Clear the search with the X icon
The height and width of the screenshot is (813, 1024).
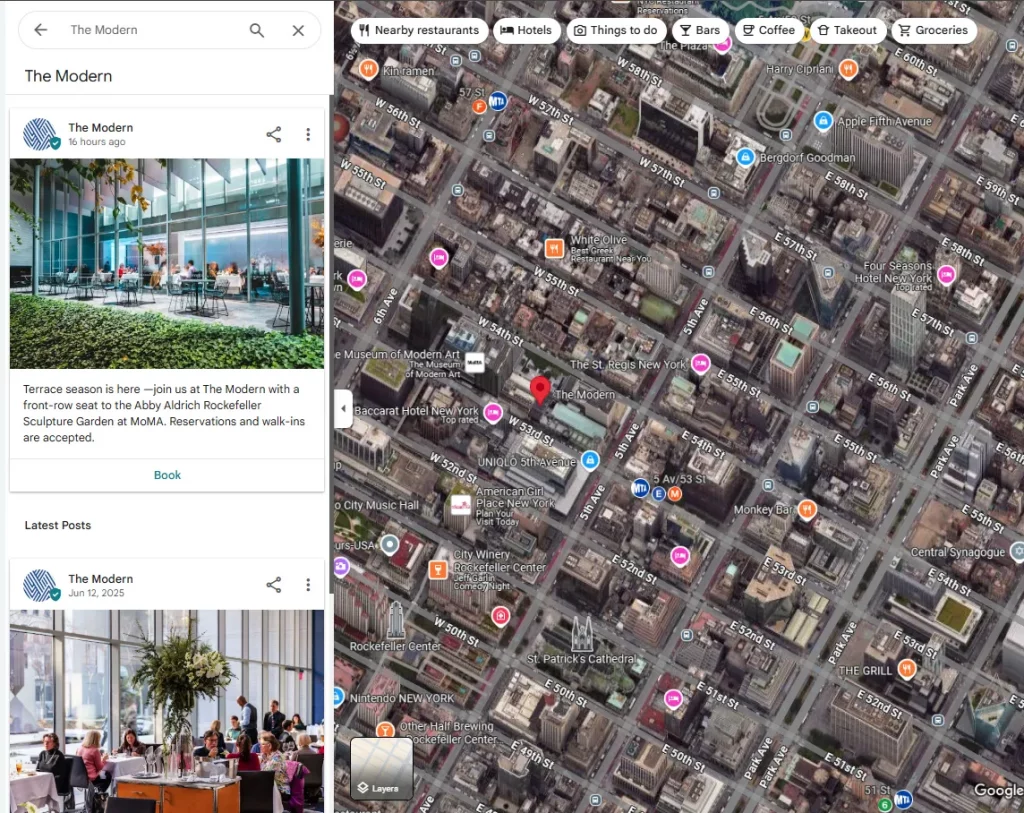pos(298,30)
